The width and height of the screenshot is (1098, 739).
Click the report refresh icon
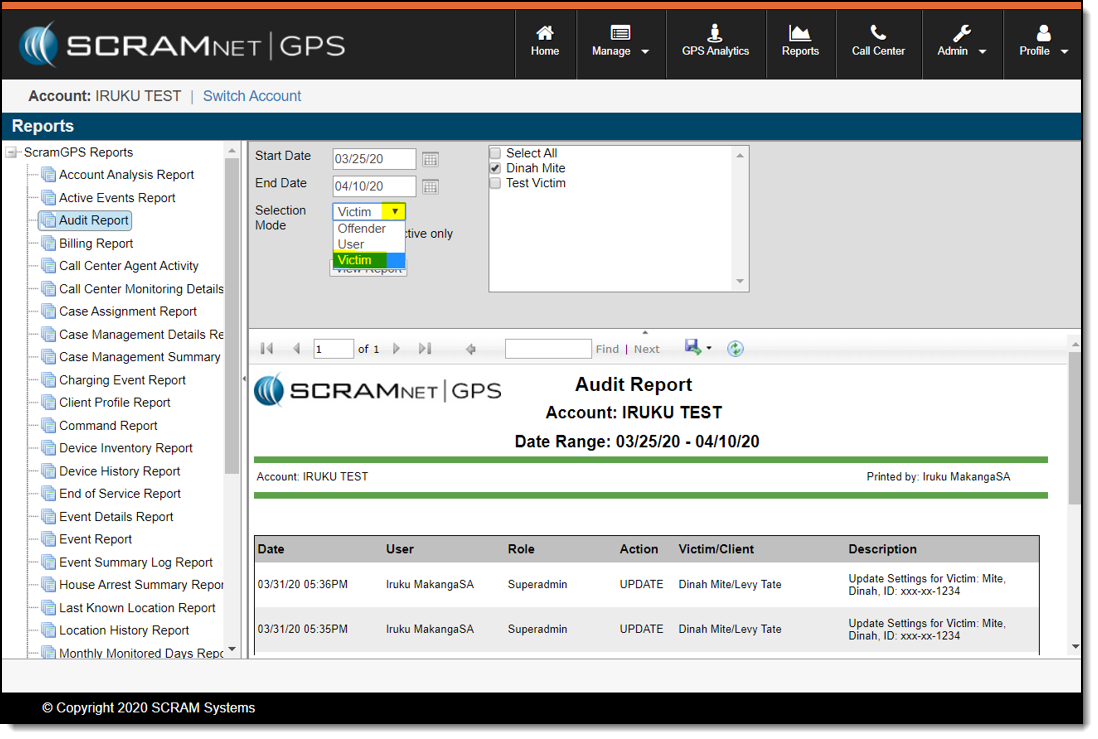tap(735, 348)
